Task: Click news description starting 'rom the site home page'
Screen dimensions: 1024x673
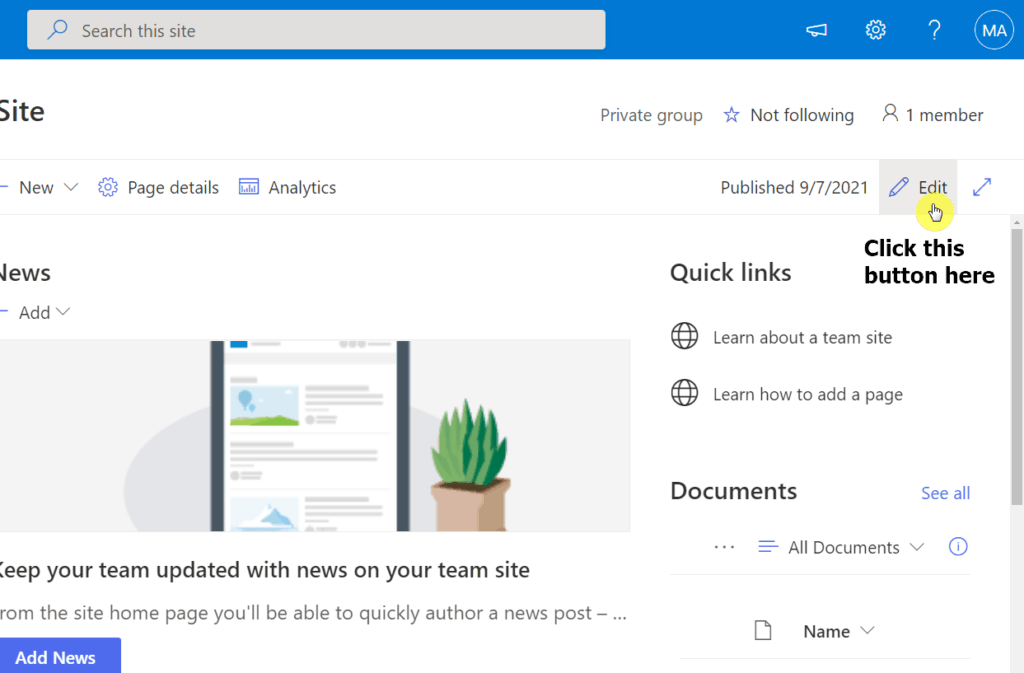Action: point(313,613)
